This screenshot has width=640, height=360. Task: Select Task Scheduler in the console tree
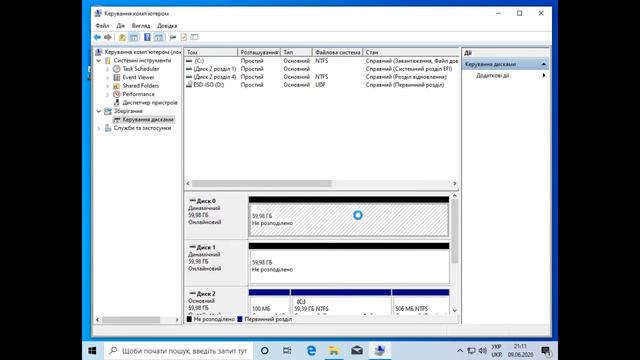point(140,69)
